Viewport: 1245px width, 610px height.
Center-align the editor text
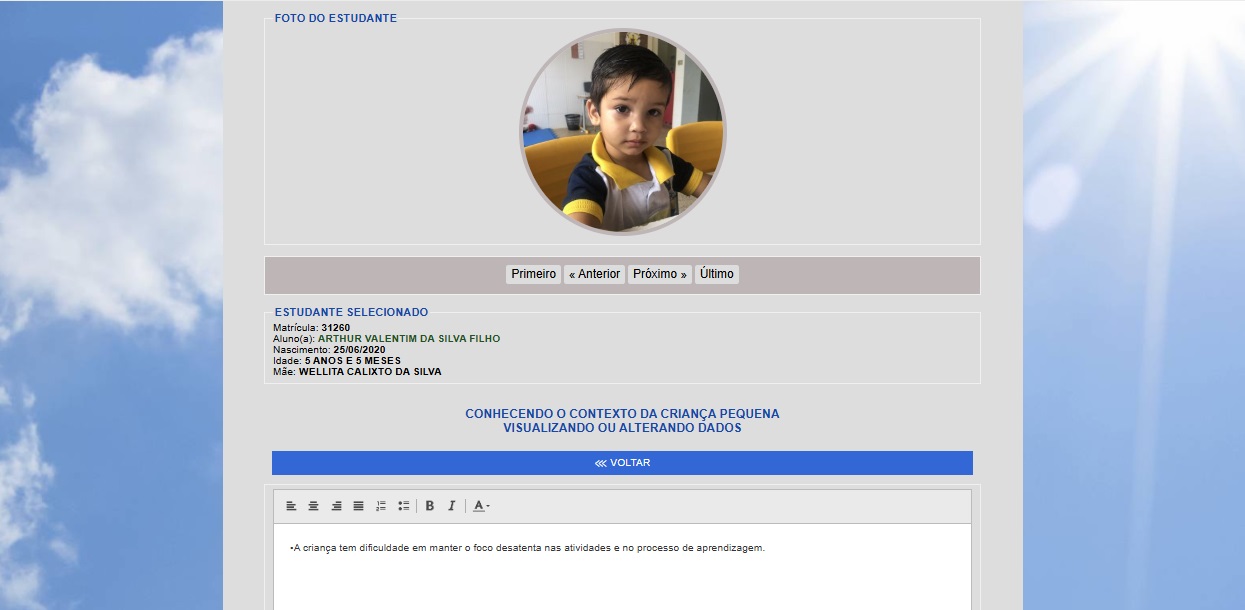tap(313, 506)
